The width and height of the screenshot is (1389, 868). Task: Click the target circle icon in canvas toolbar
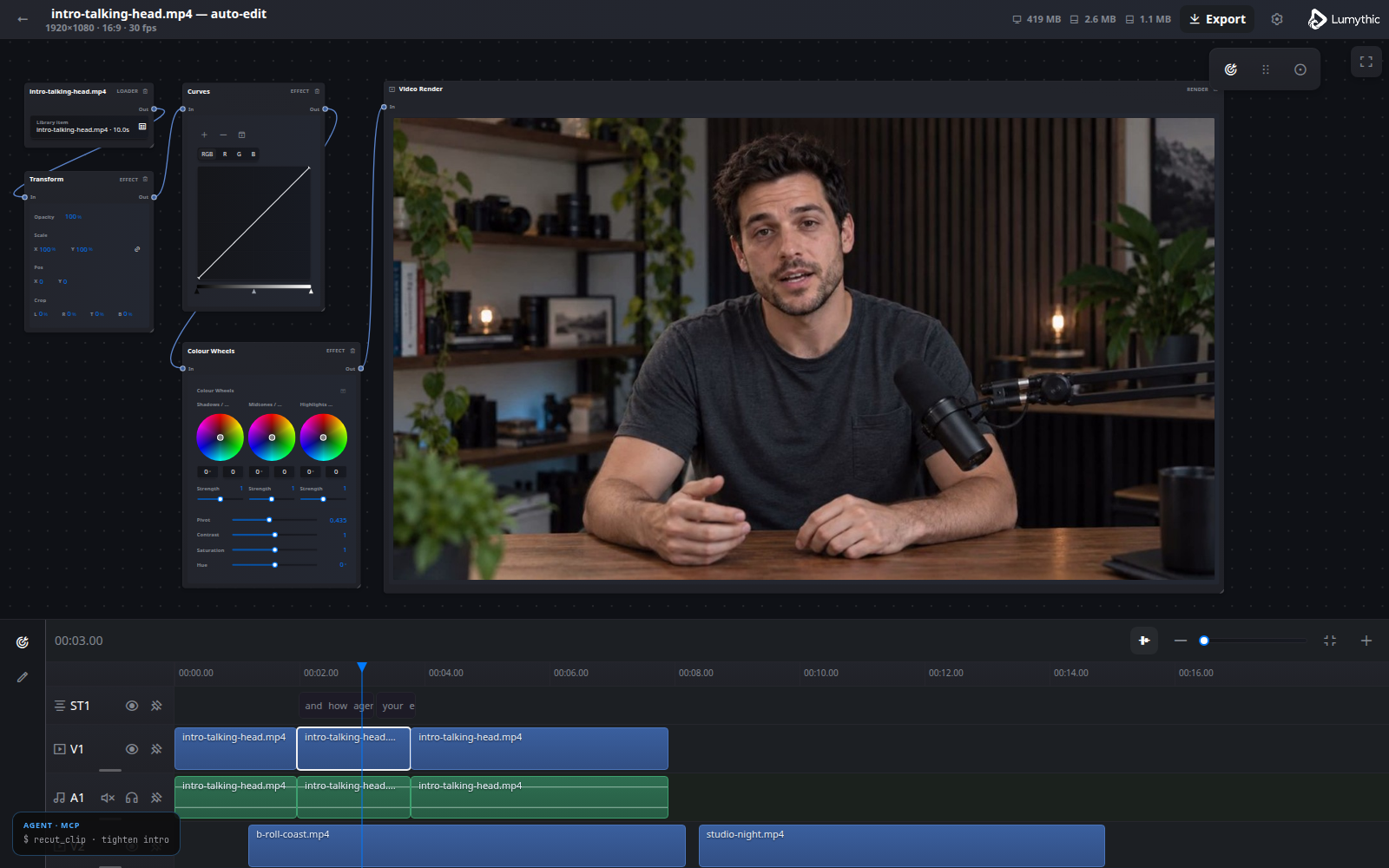click(1300, 69)
